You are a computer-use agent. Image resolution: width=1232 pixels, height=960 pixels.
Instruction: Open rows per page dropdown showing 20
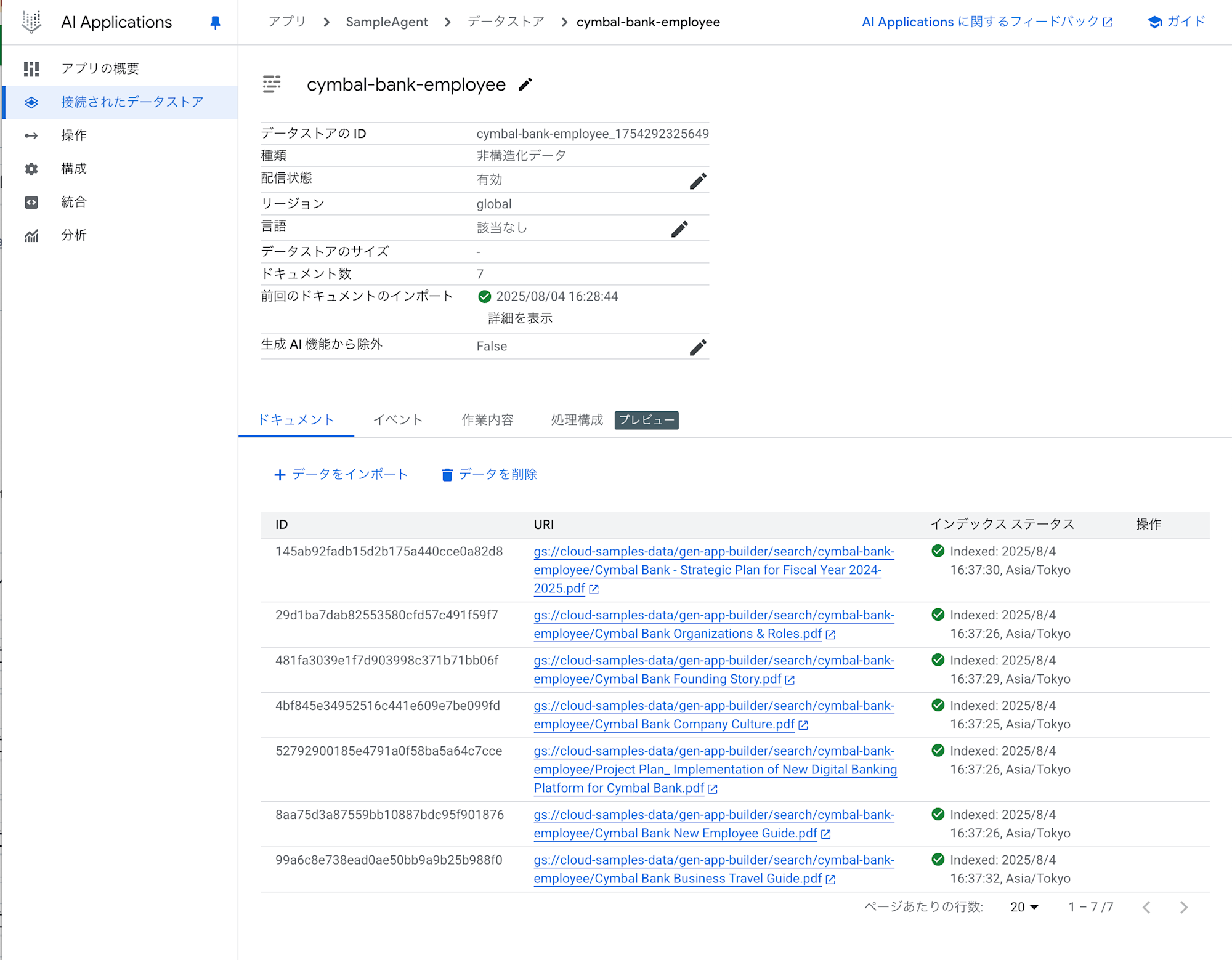(x=1024, y=907)
